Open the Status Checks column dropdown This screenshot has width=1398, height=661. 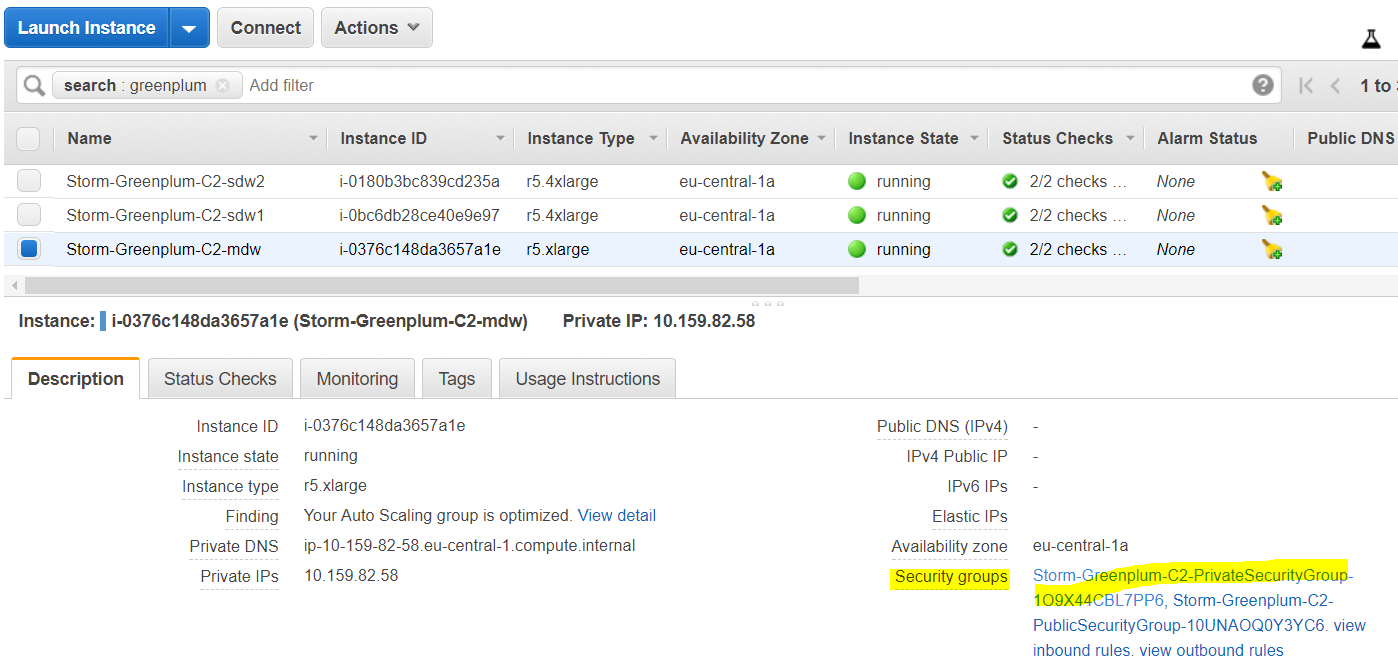pos(1130,138)
